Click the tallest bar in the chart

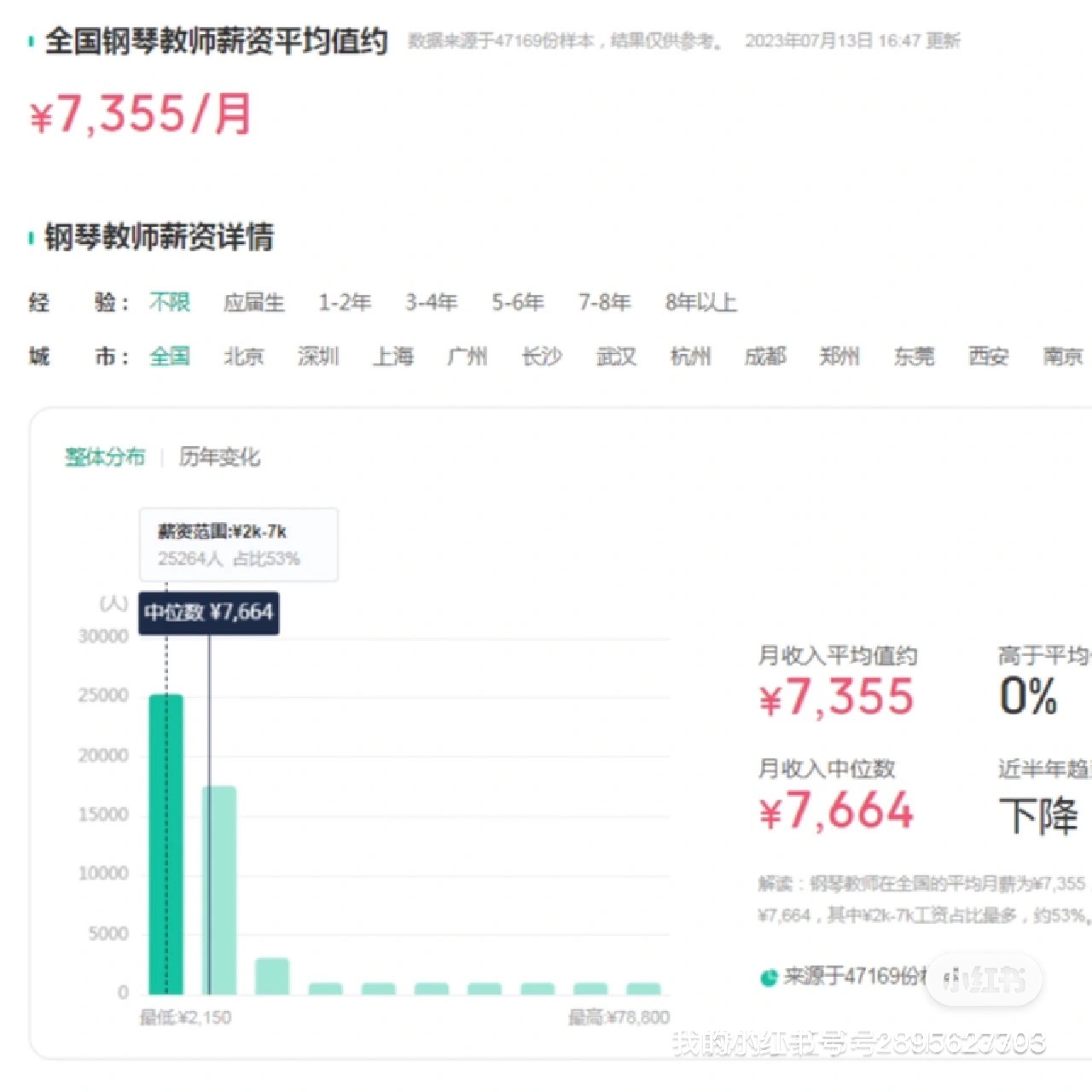167,845
